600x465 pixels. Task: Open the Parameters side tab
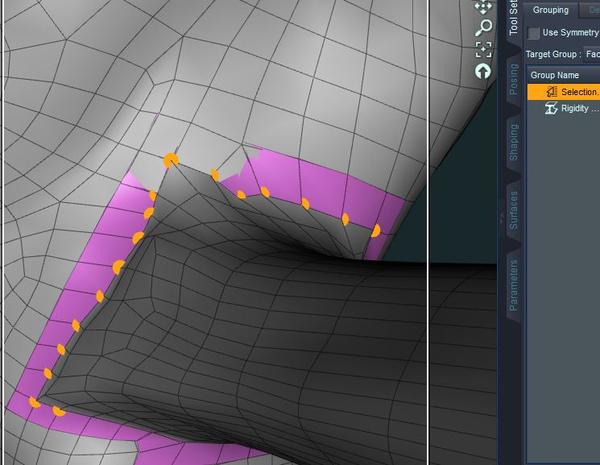514,285
